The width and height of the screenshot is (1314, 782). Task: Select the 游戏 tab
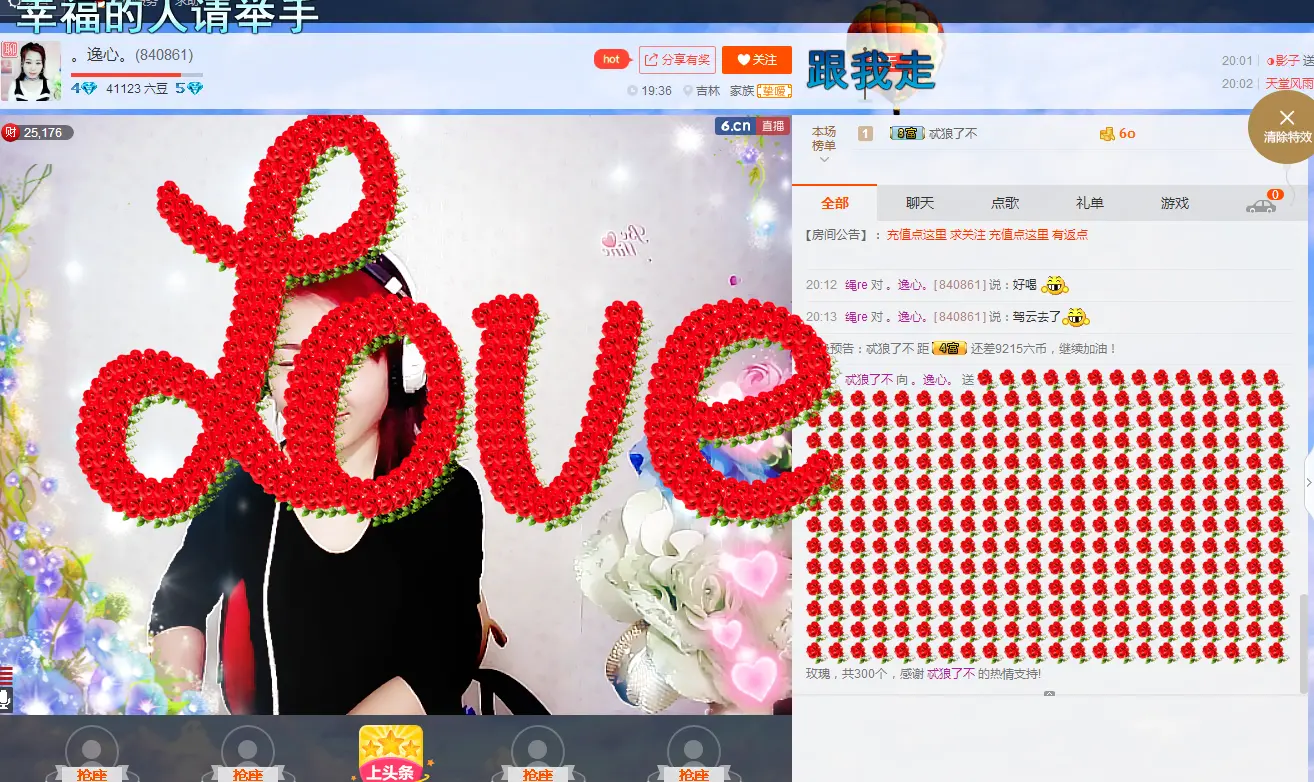click(1175, 203)
